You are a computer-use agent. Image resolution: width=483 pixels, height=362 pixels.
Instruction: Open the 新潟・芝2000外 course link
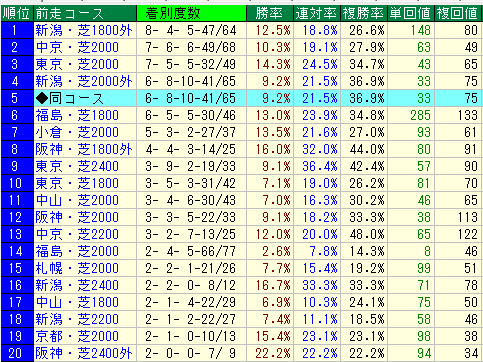point(84,82)
